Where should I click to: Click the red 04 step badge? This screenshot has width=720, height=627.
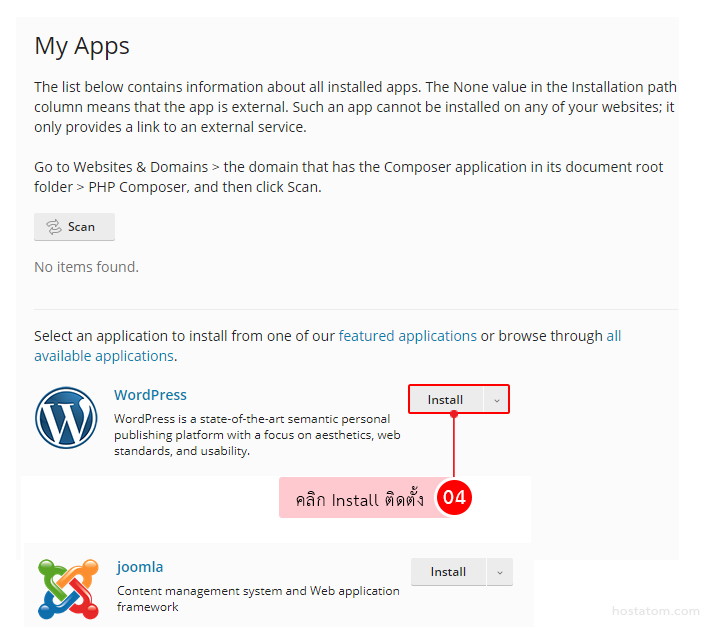(454, 498)
